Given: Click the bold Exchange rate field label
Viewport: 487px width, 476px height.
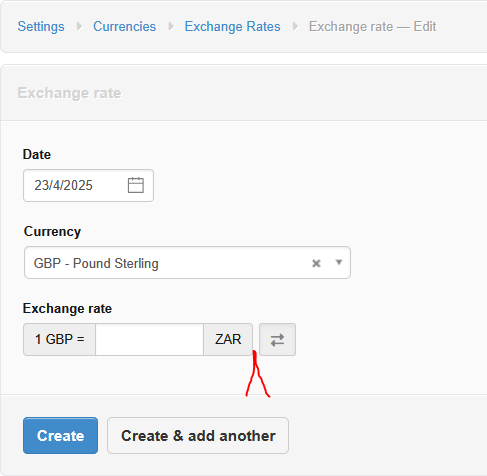Looking at the screenshot, I should tap(67, 309).
